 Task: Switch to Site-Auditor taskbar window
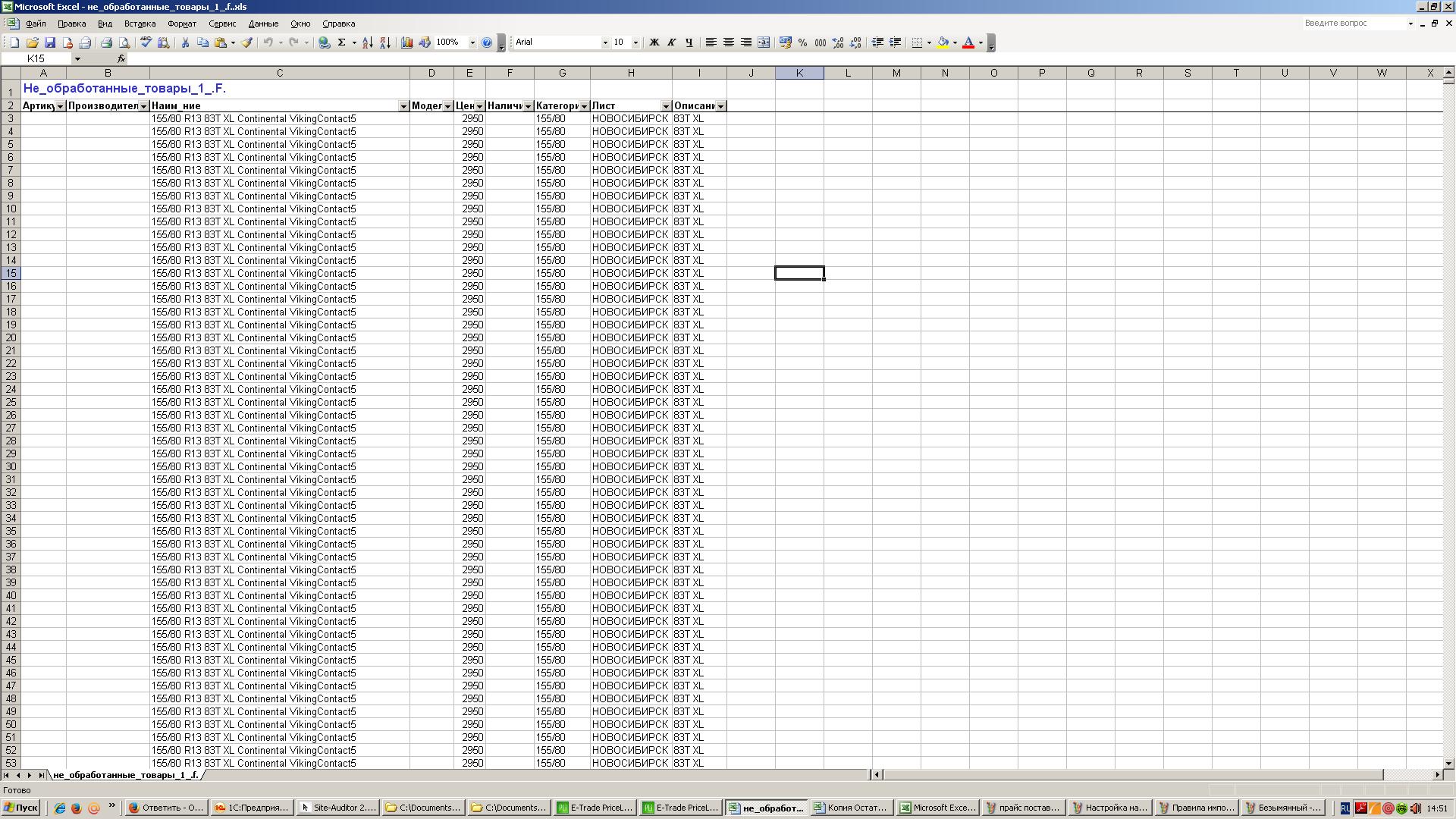[337, 808]
